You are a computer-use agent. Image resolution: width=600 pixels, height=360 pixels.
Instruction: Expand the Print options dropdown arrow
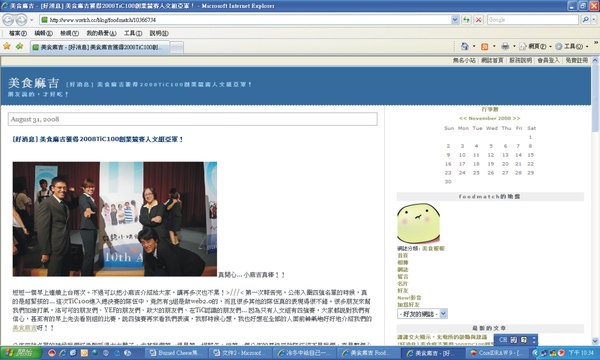514,47
